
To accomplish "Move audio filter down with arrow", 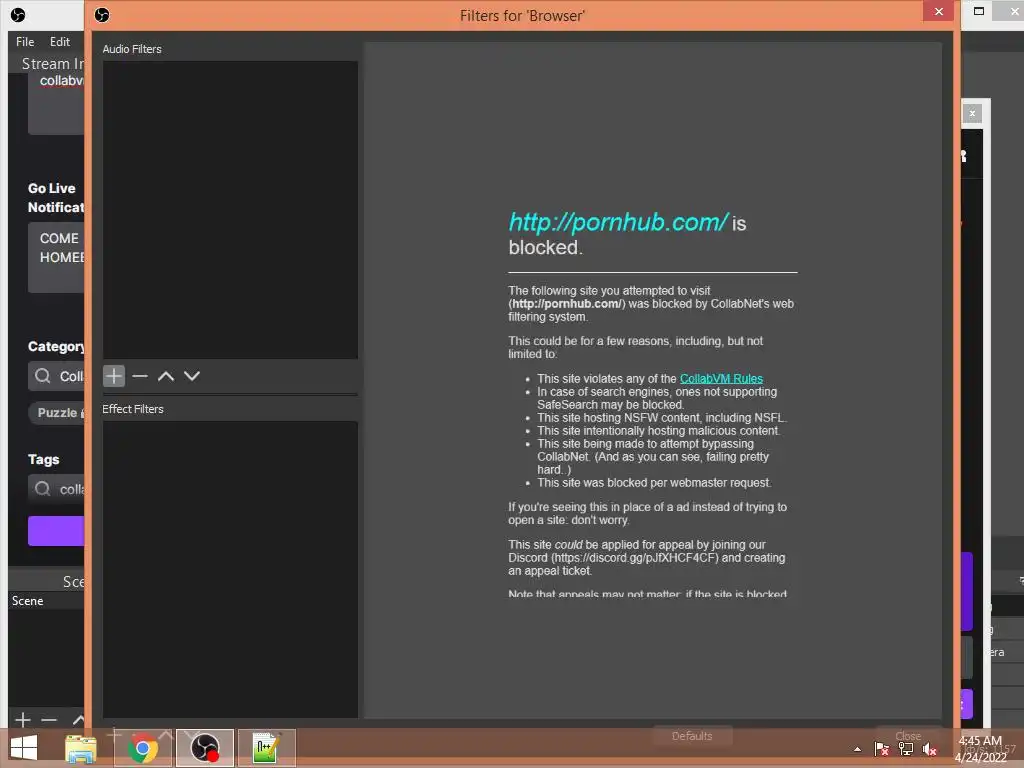I will tap(191, 376).
